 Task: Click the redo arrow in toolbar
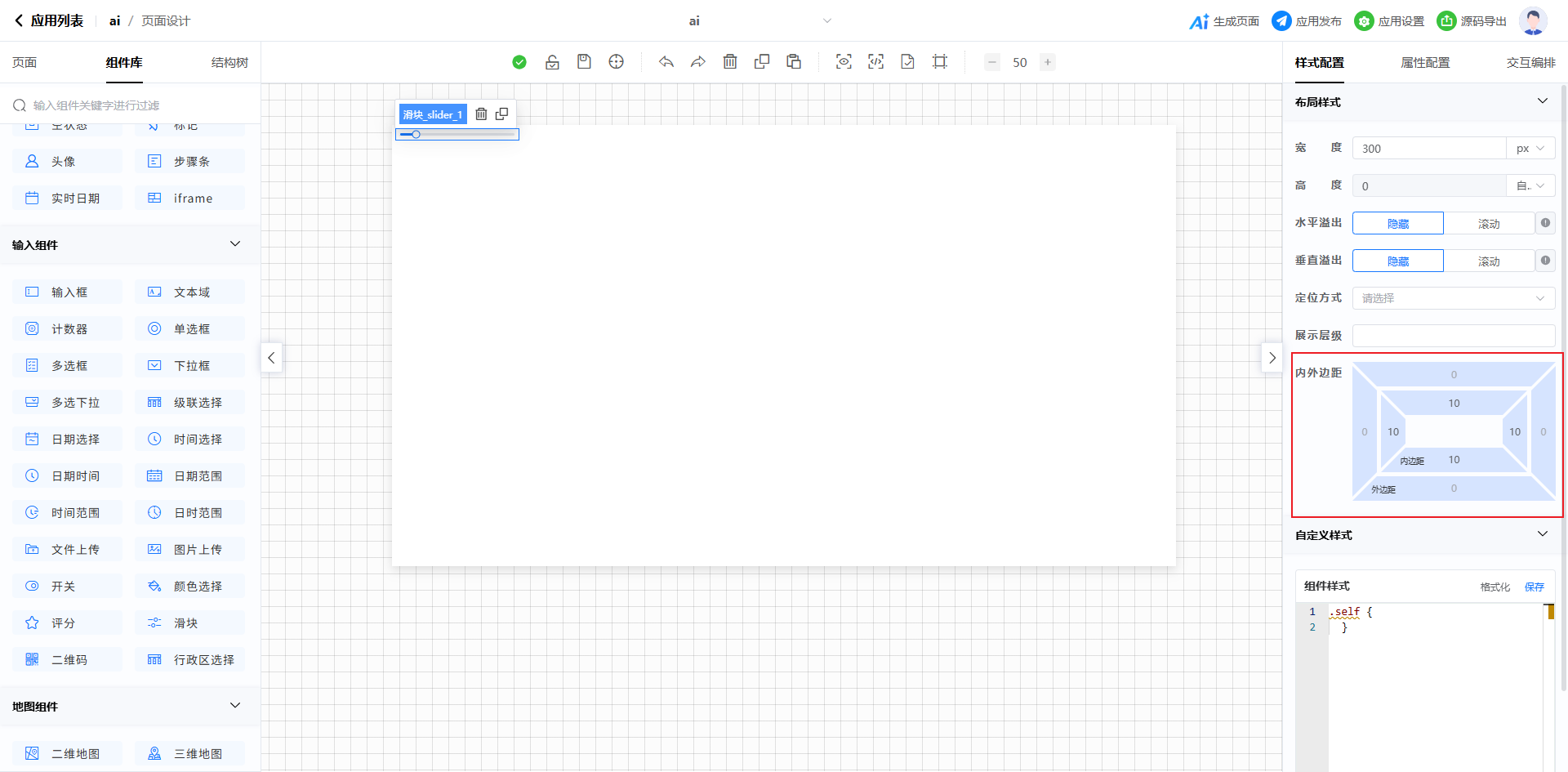click(697, 62)
